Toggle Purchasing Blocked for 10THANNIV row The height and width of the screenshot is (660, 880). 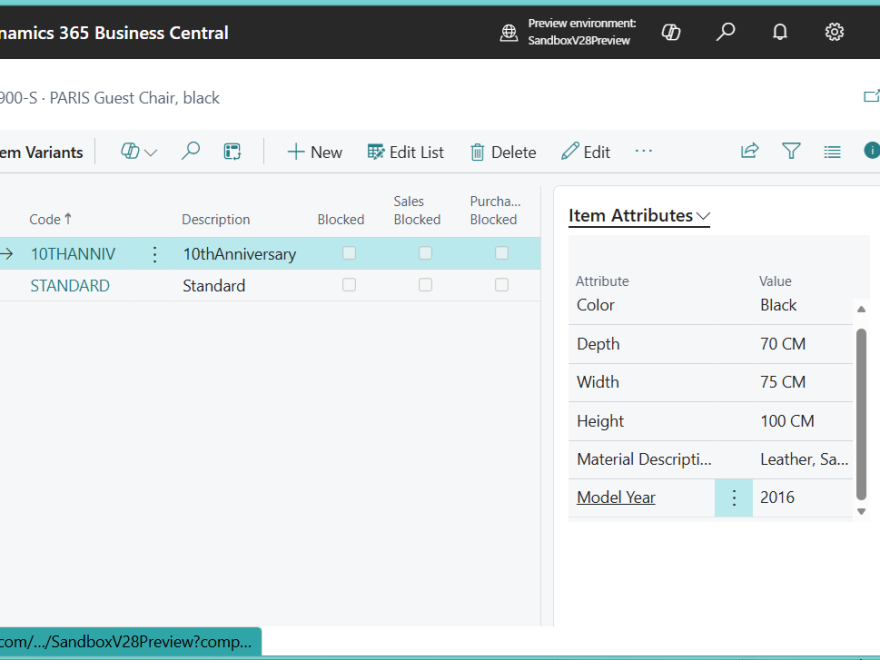pyautogui.click(x=501, y=253)
